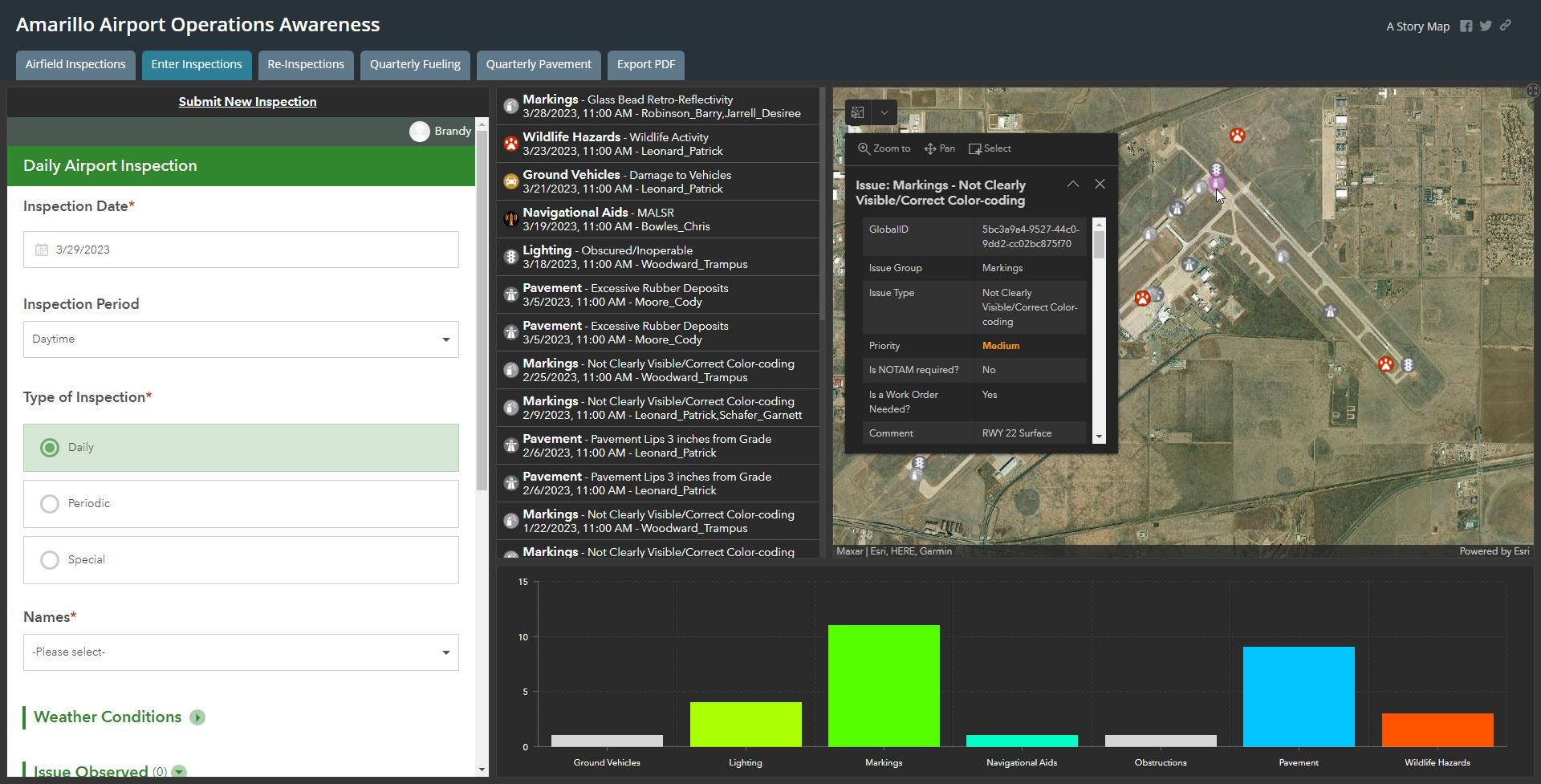The width and height of the screenshot is (1541, 784).
Task: Expand the Weather Conditions section
Action: [197, 717]
